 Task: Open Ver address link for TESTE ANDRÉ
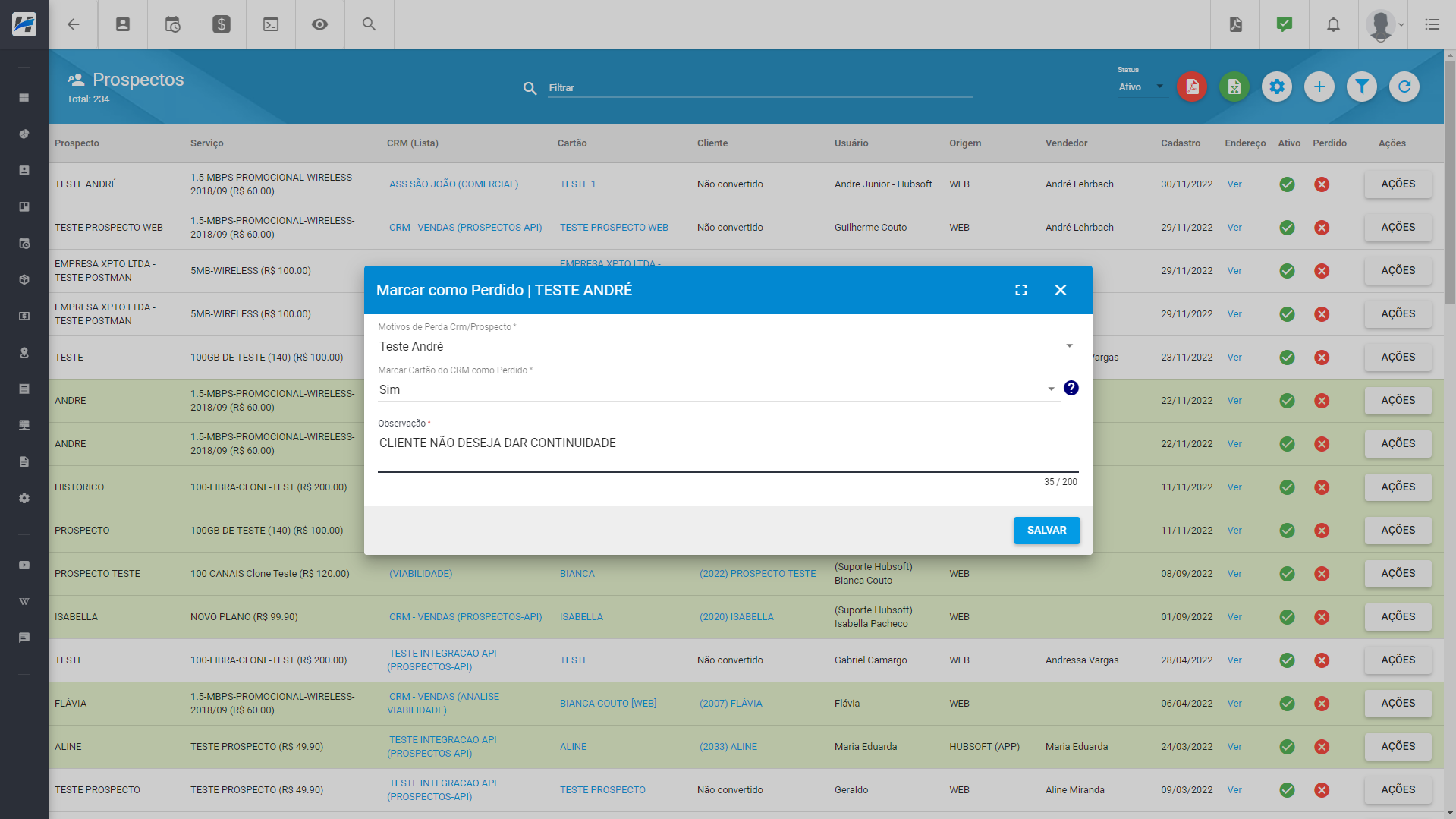pos(1234,184)
